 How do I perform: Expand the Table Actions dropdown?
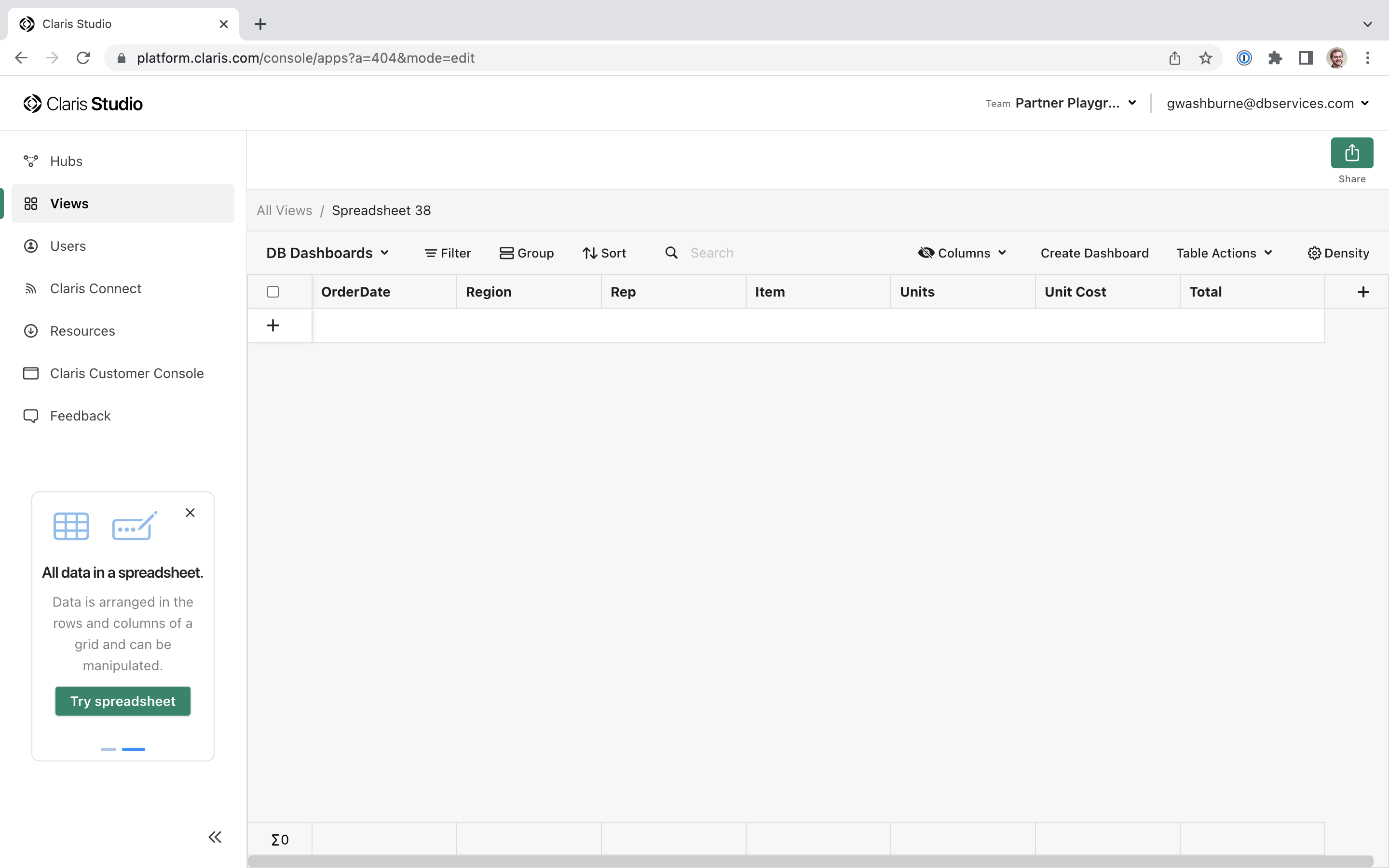pyautogui.click(x=1223, y=253)
